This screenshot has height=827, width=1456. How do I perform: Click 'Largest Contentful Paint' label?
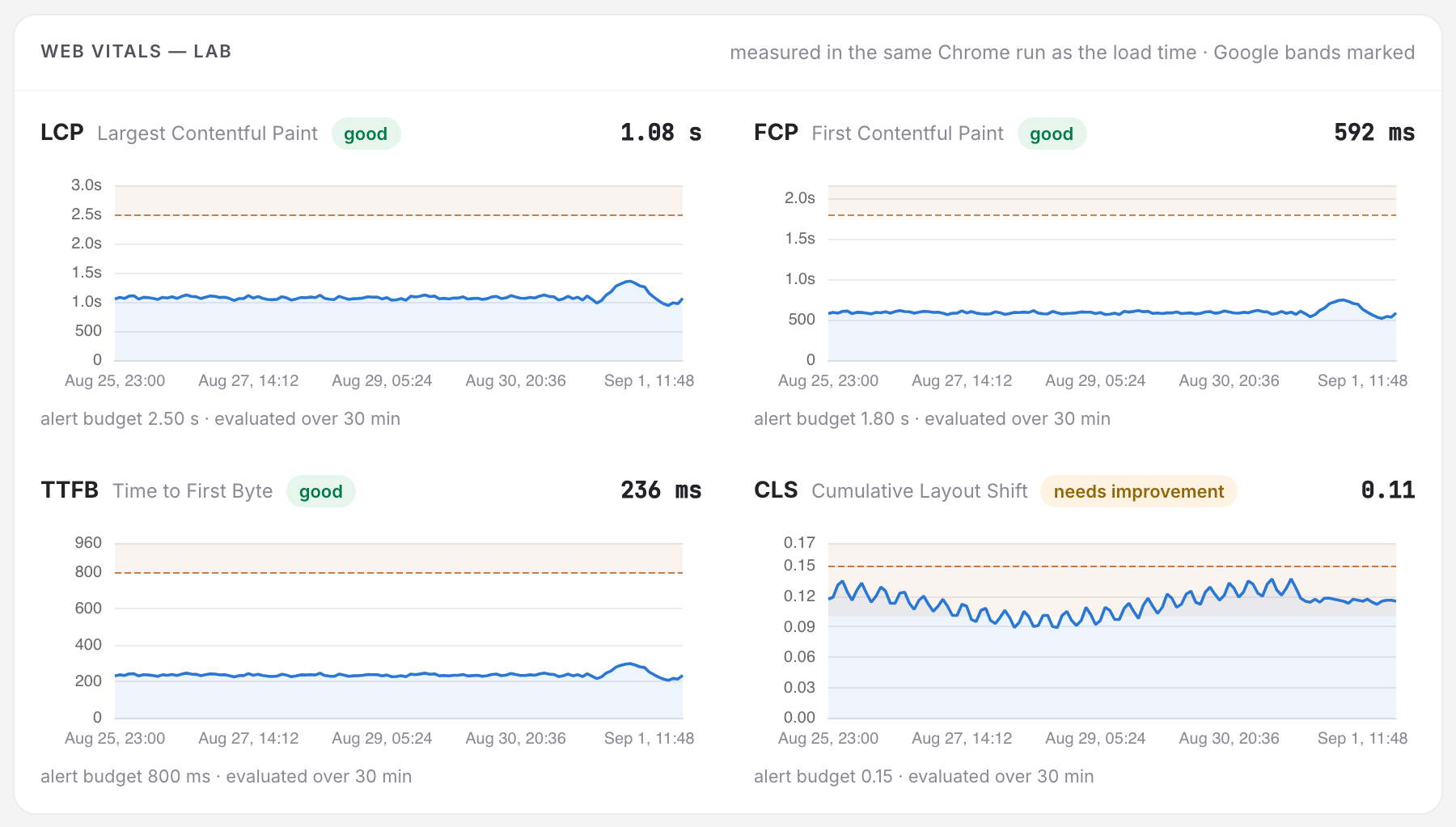pyautogui.click(x=207, y=134)
